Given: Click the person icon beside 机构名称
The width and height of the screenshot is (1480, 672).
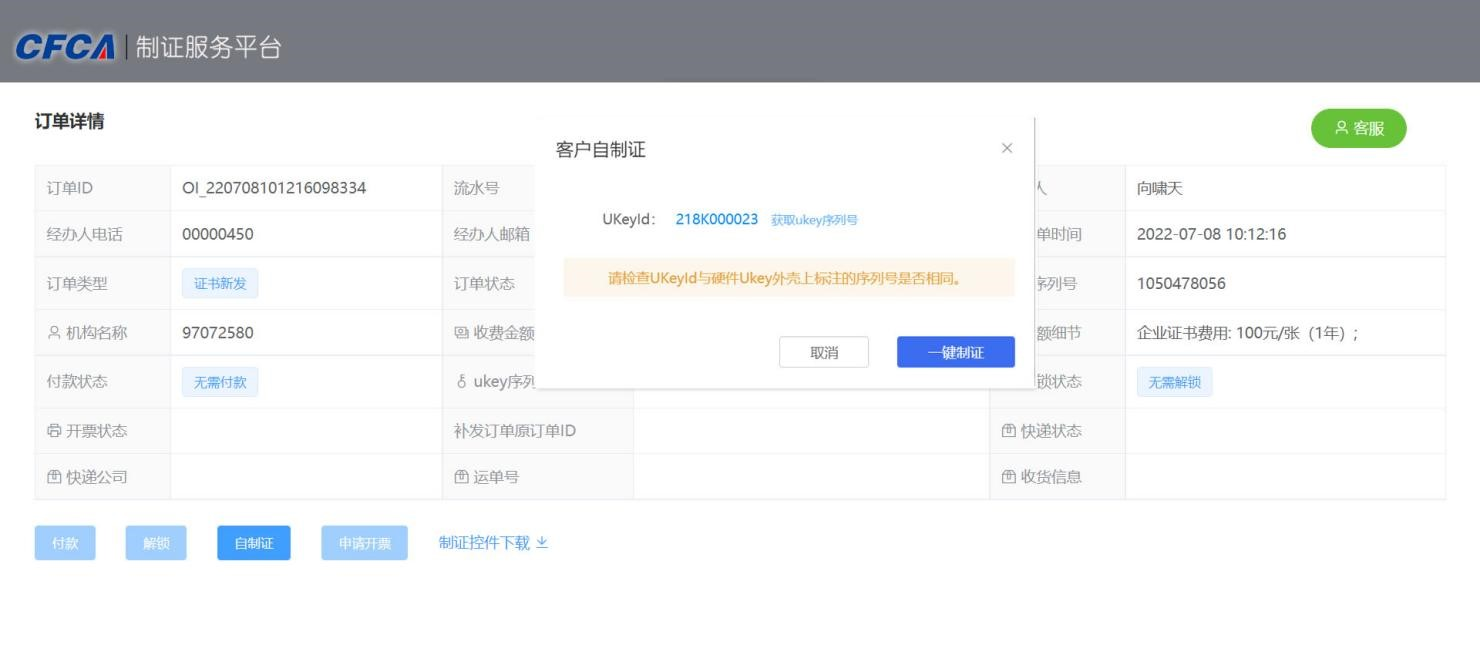Looking at the screenshot, I should [x=54, y=333].
